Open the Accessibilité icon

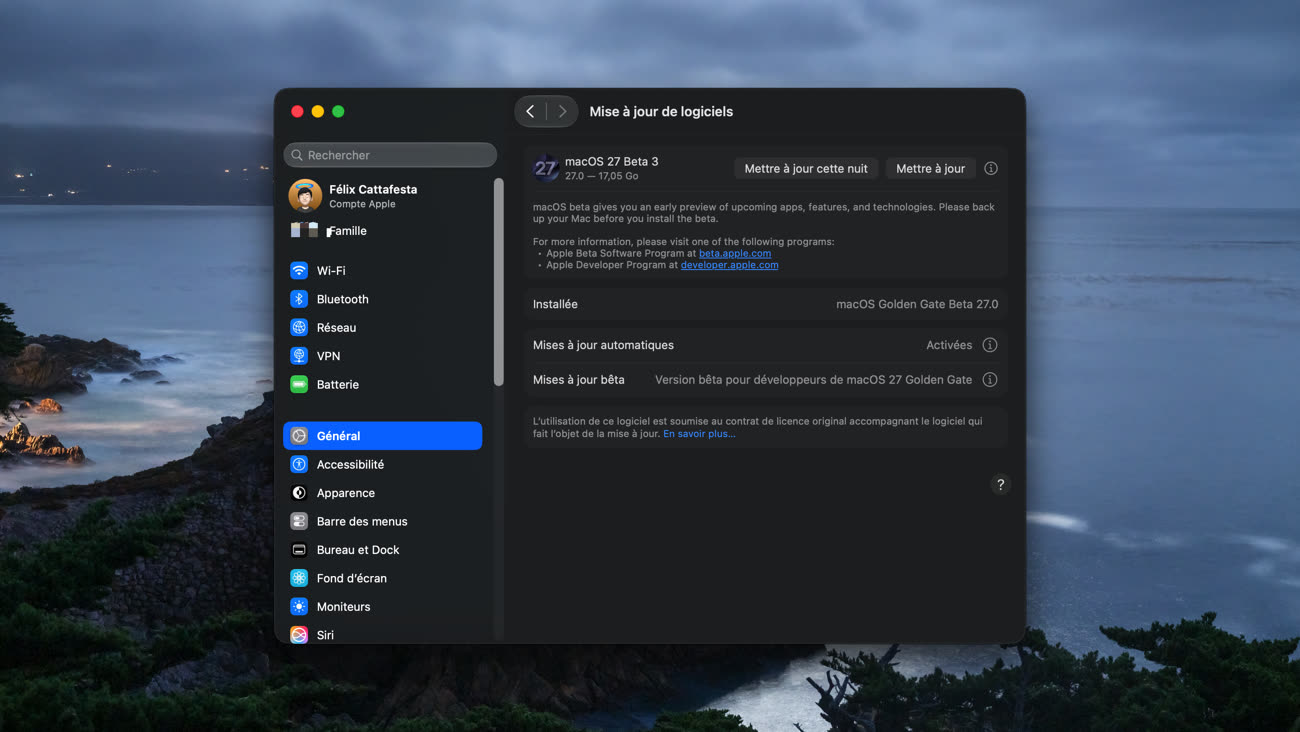click(x=299, y=465)
